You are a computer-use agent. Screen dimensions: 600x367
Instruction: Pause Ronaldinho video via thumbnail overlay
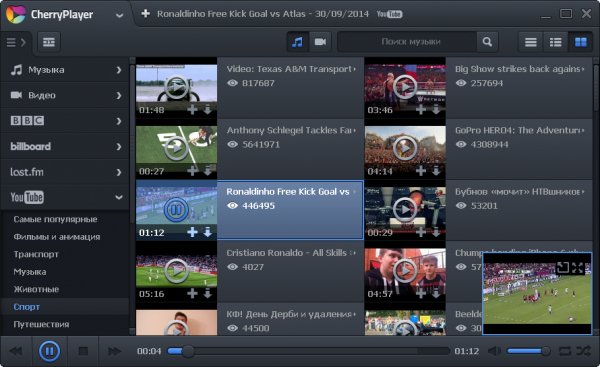coord(176,209)
